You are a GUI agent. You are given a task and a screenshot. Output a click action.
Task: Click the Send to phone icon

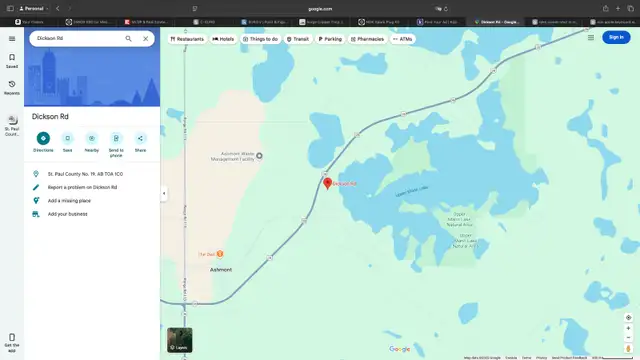116,138
